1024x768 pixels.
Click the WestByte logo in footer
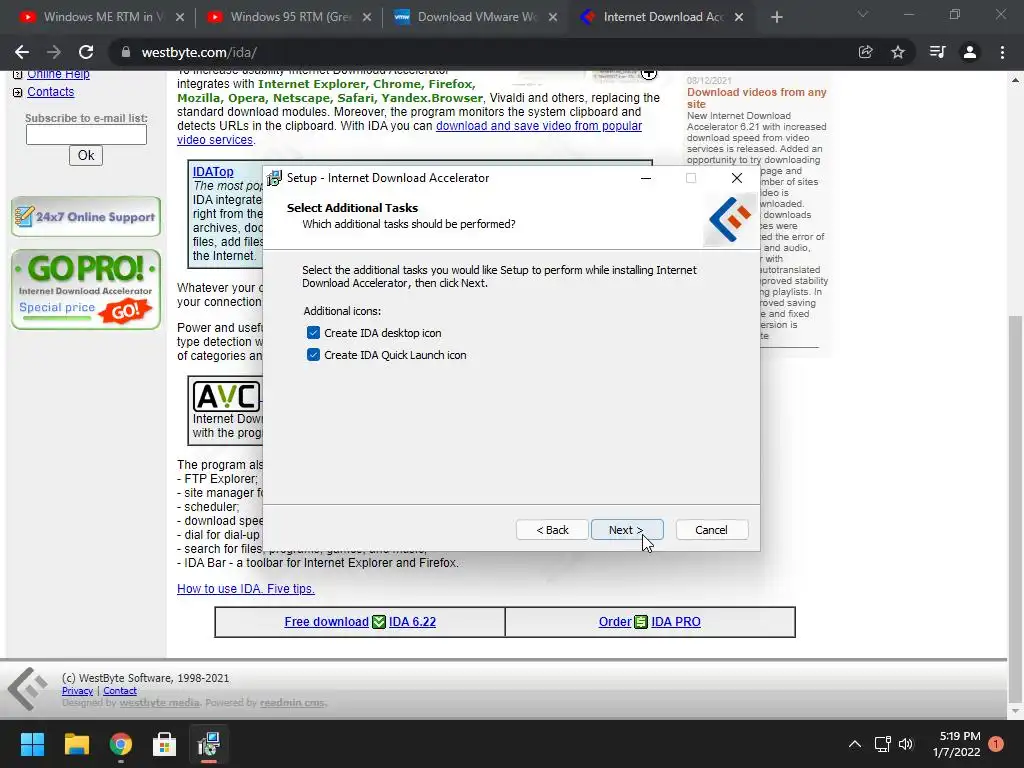(27, 689)
